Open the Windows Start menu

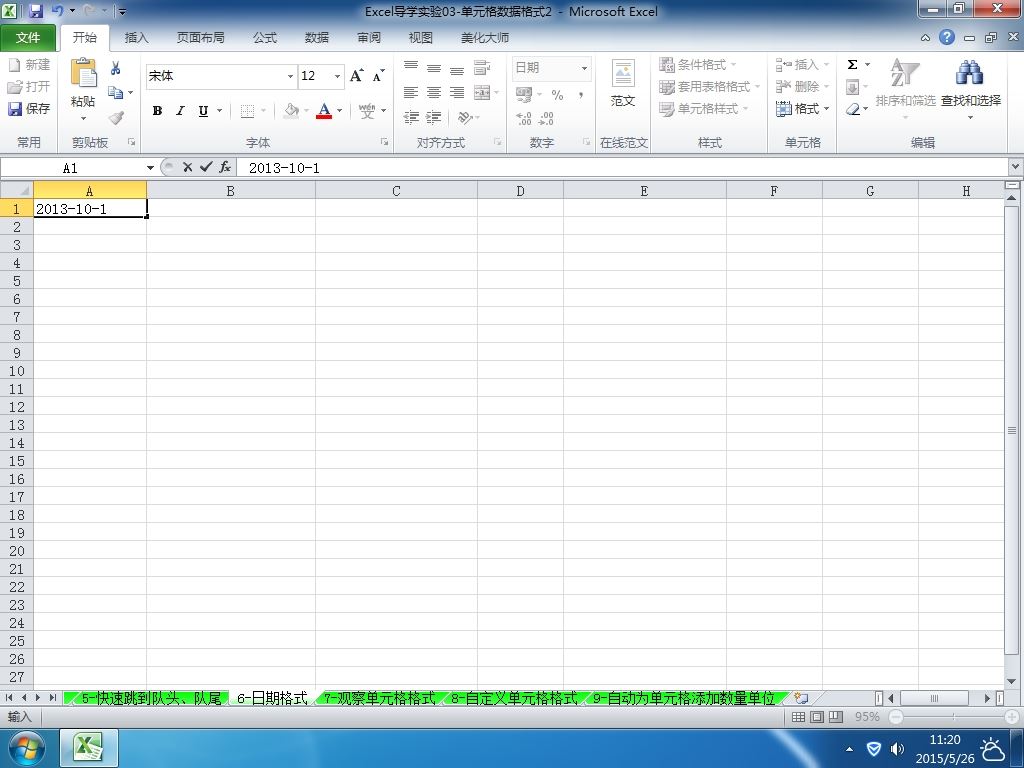26,748
